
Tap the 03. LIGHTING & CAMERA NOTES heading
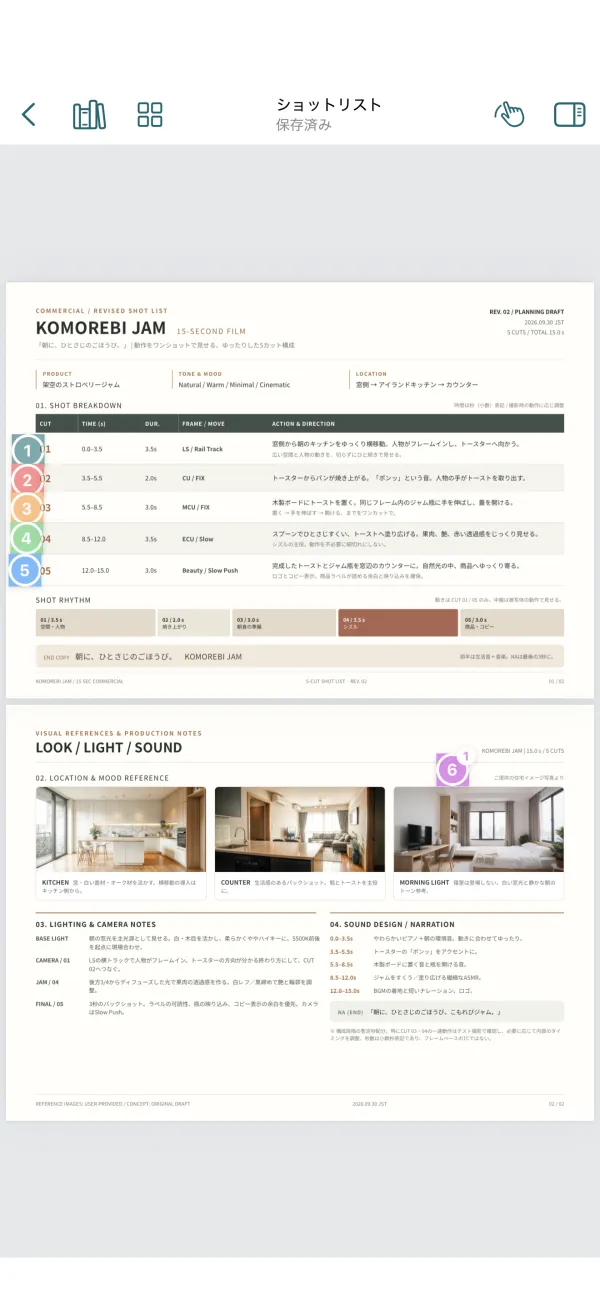[96, 924]
